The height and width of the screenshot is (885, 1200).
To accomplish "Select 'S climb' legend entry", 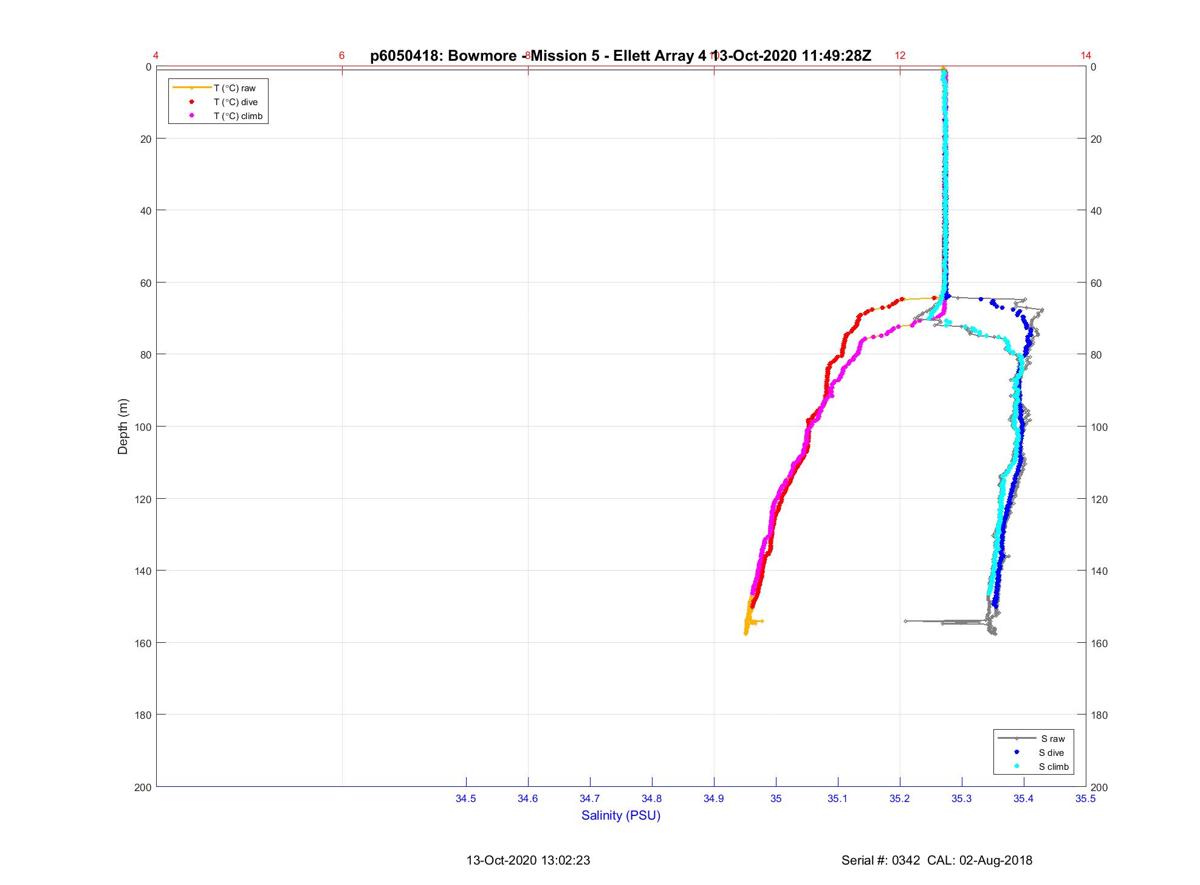I will pos(1056,766).
